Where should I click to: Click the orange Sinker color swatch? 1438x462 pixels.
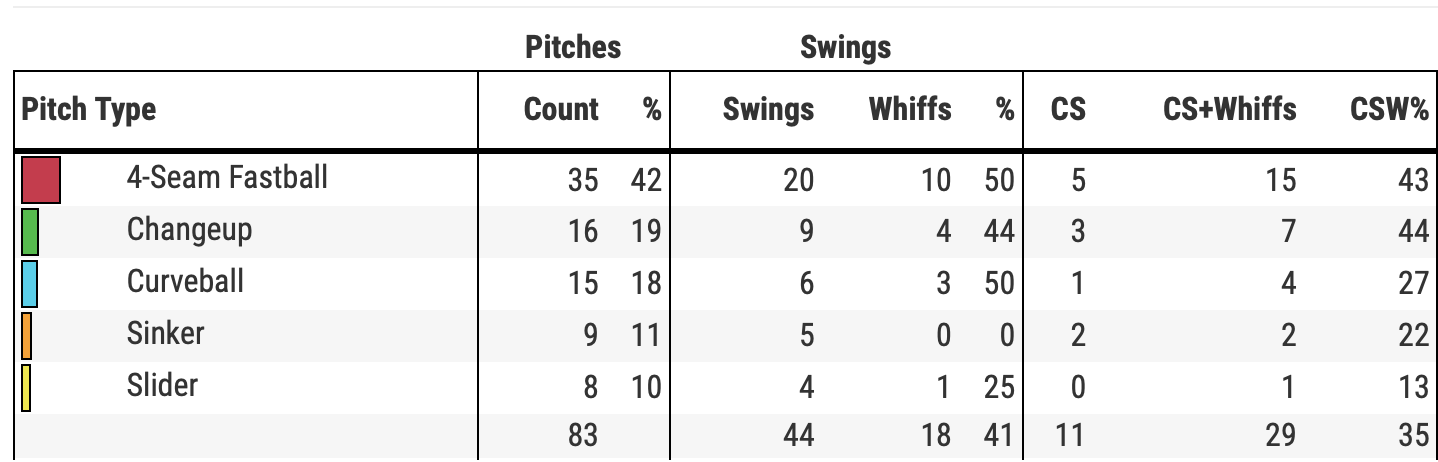[27, 335]
